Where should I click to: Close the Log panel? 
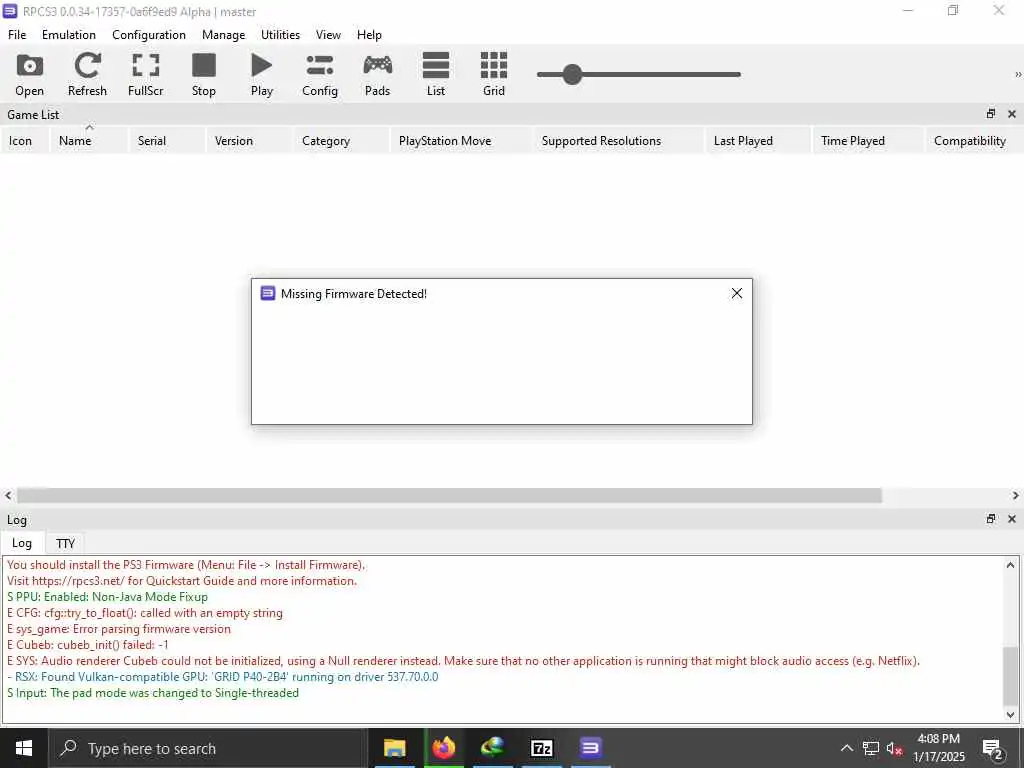(x=1012, y=519)
